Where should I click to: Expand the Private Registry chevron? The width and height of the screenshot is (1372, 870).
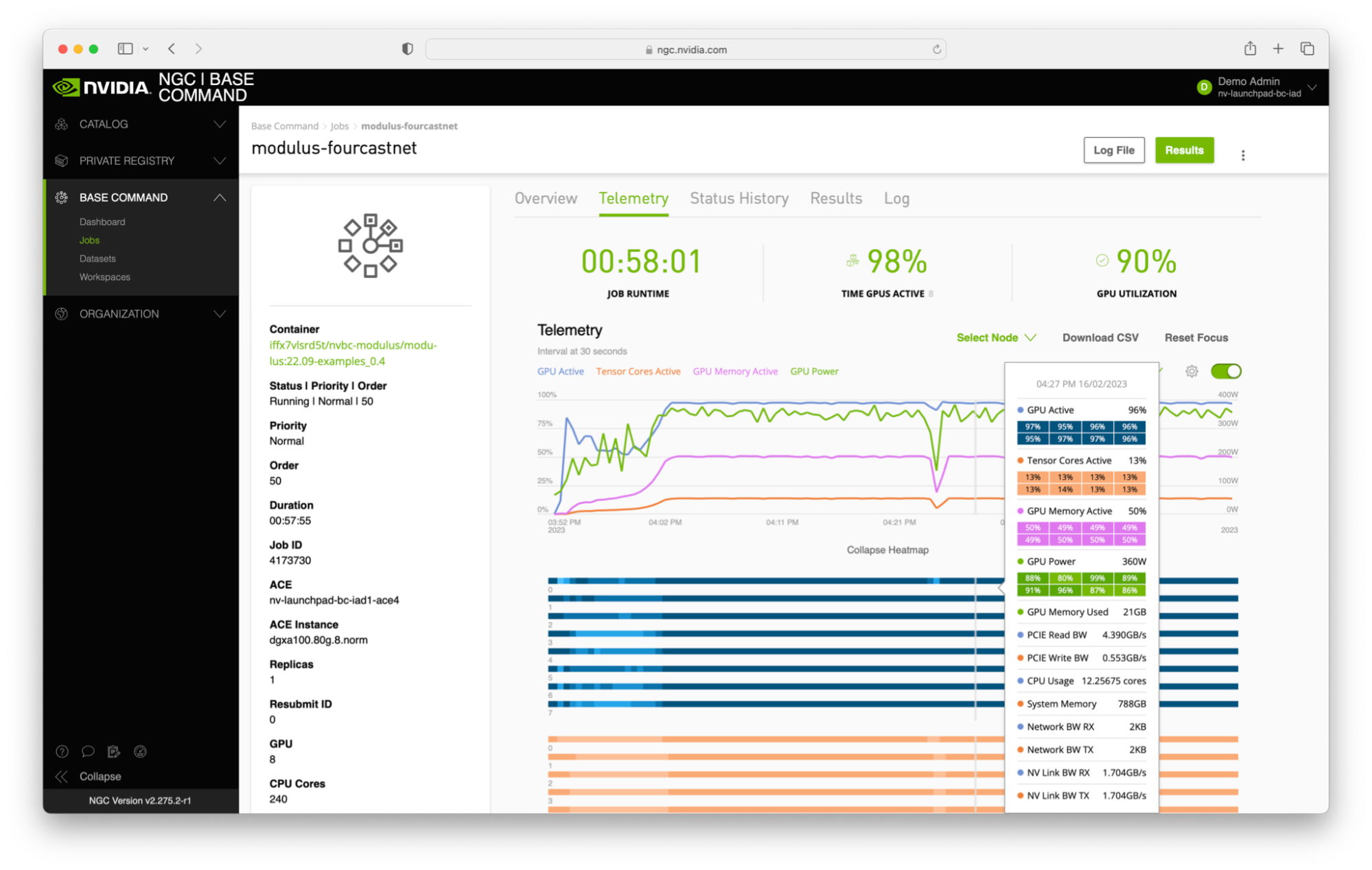click(x=220, y=161)
